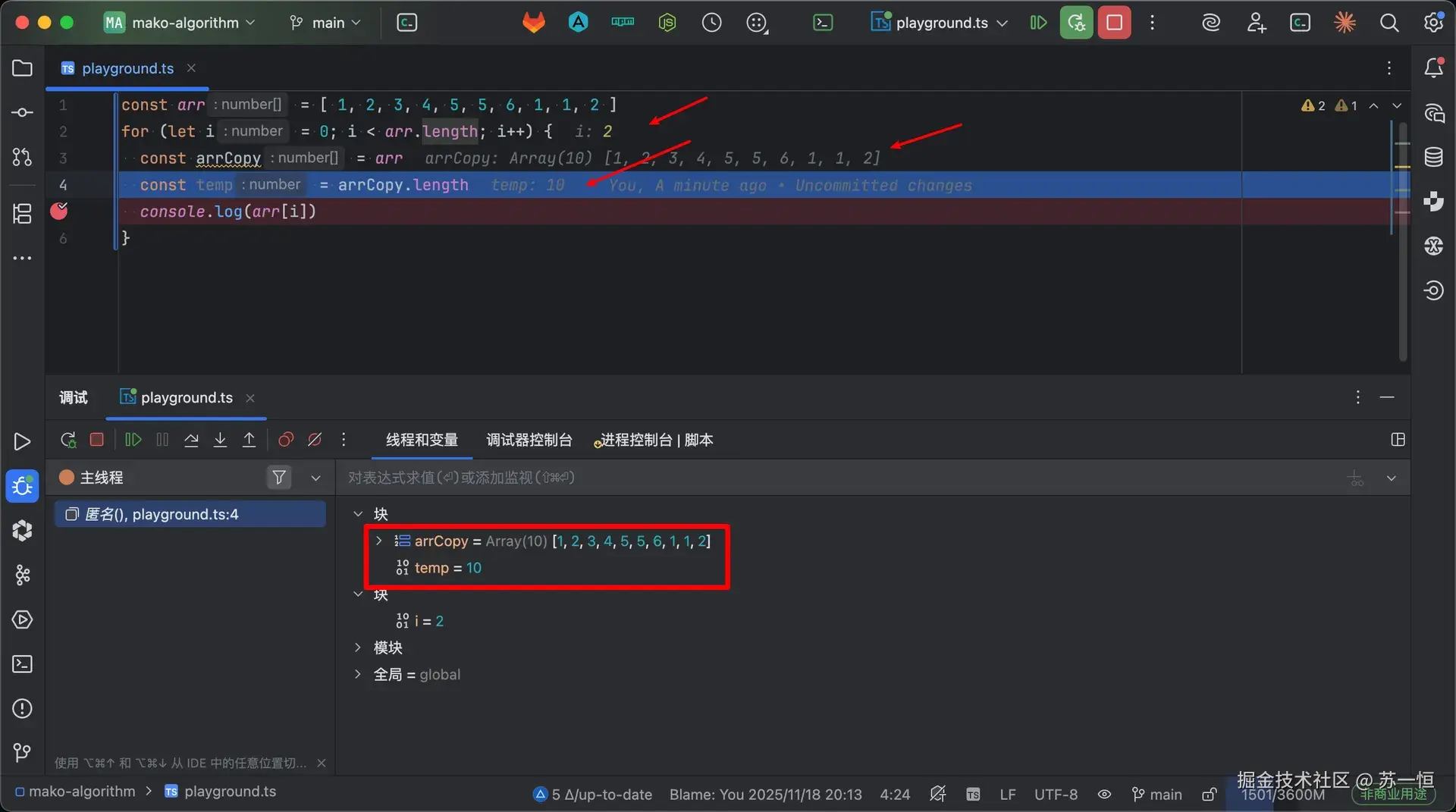Open the Project folder tool window
Viewport: 1456px width, 812px height.
[x=22, y=68]
